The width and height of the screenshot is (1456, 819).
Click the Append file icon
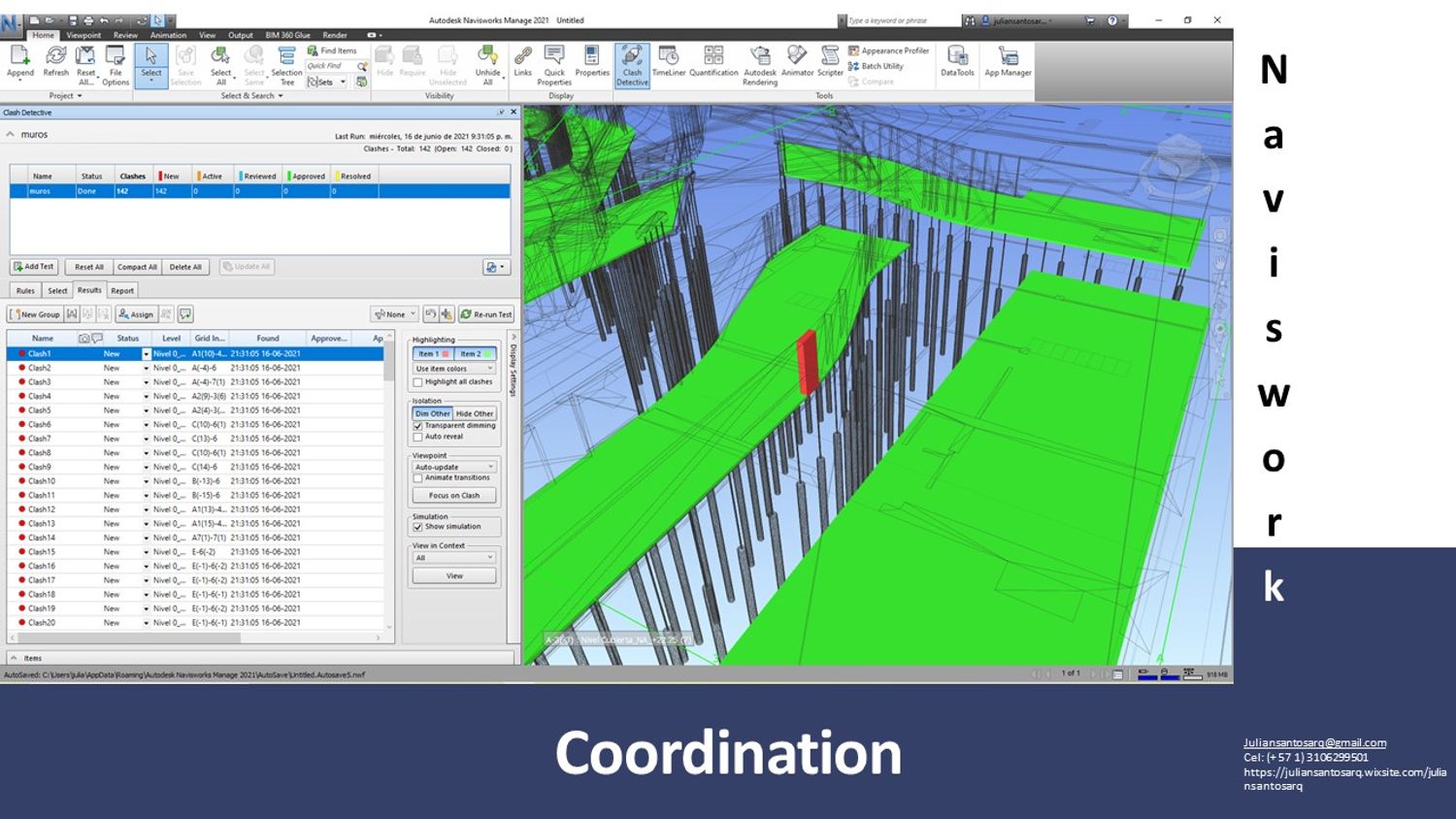click(20, 60)
